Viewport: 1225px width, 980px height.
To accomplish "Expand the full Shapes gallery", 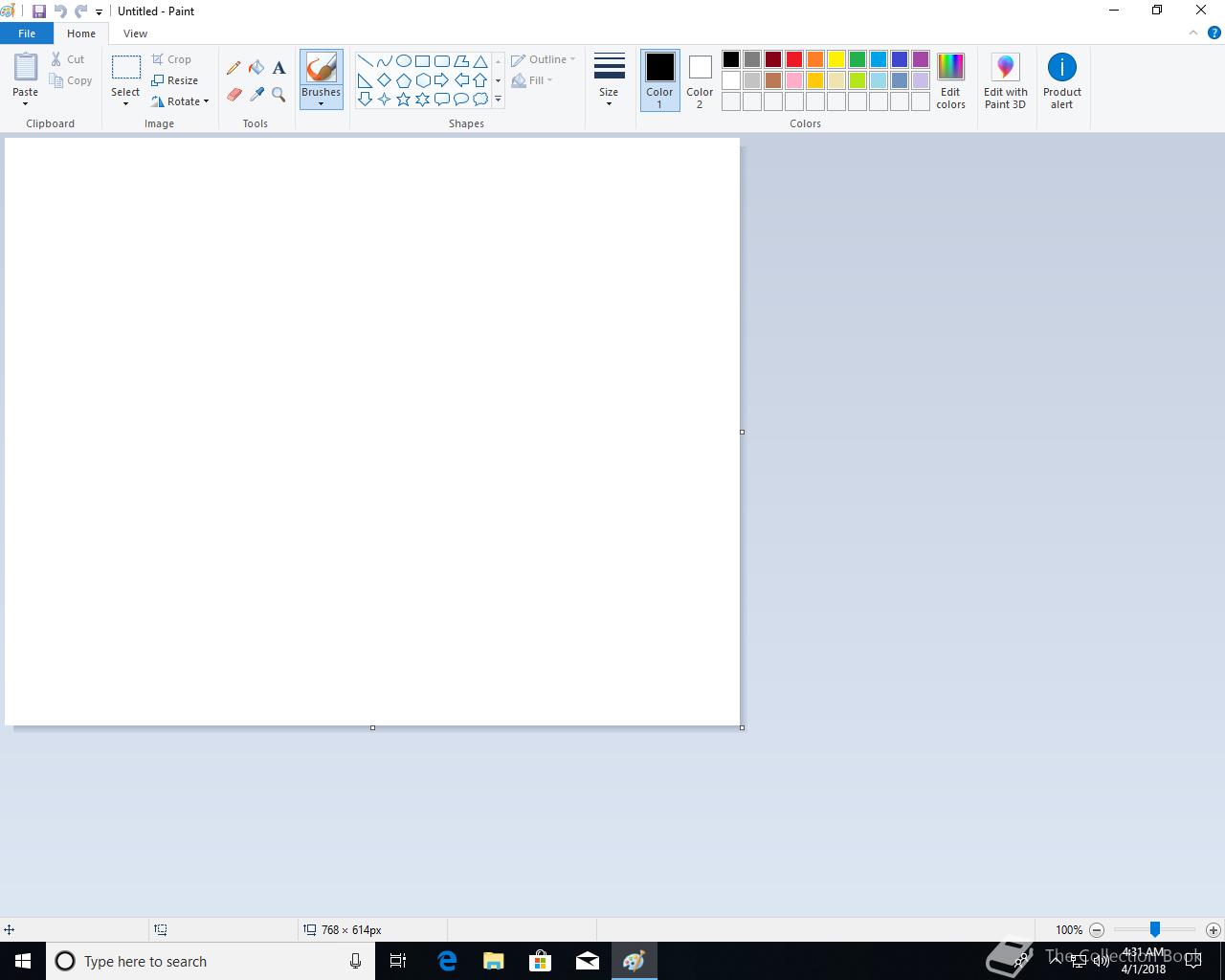I will [498, 100].
